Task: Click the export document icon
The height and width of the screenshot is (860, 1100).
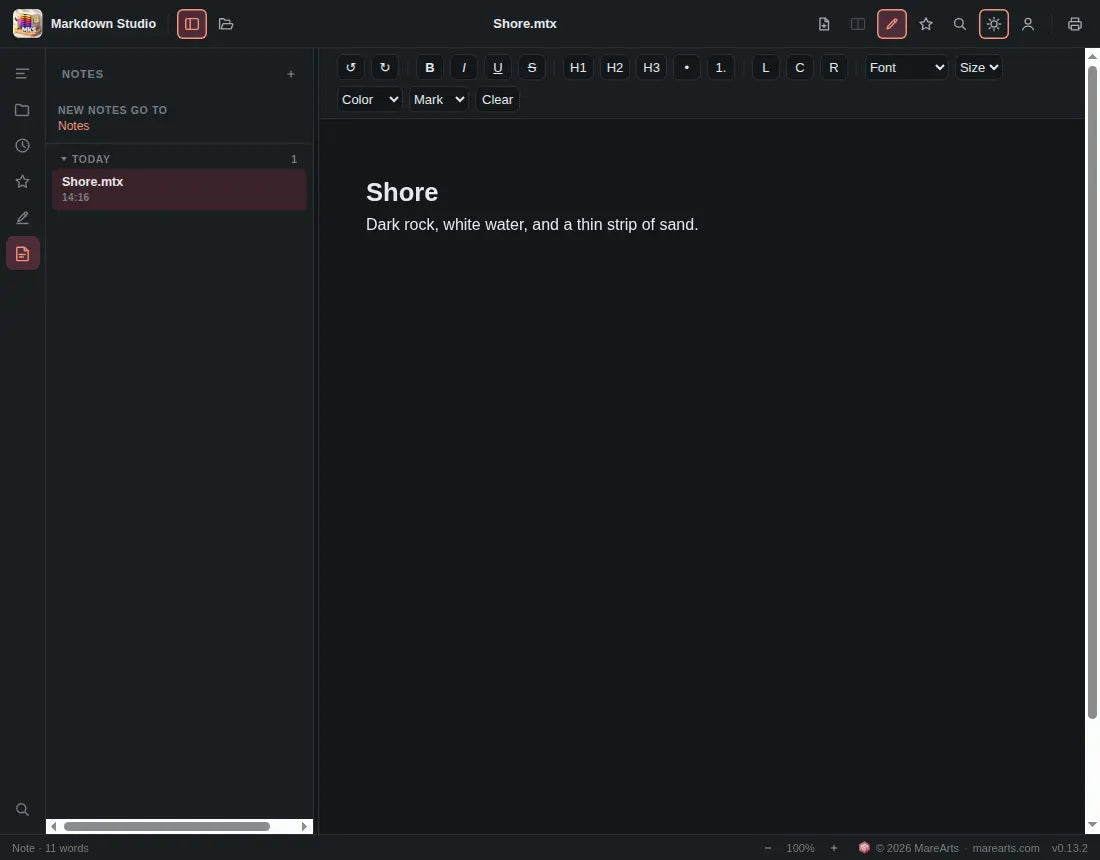Action: (x=824, y=24)
